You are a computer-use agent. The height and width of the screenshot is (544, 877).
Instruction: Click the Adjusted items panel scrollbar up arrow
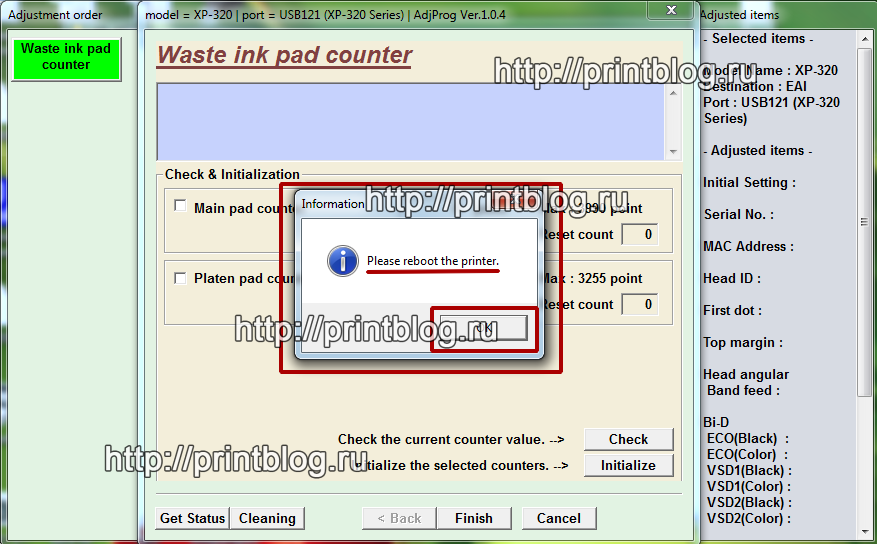click(x=864, y=38)
